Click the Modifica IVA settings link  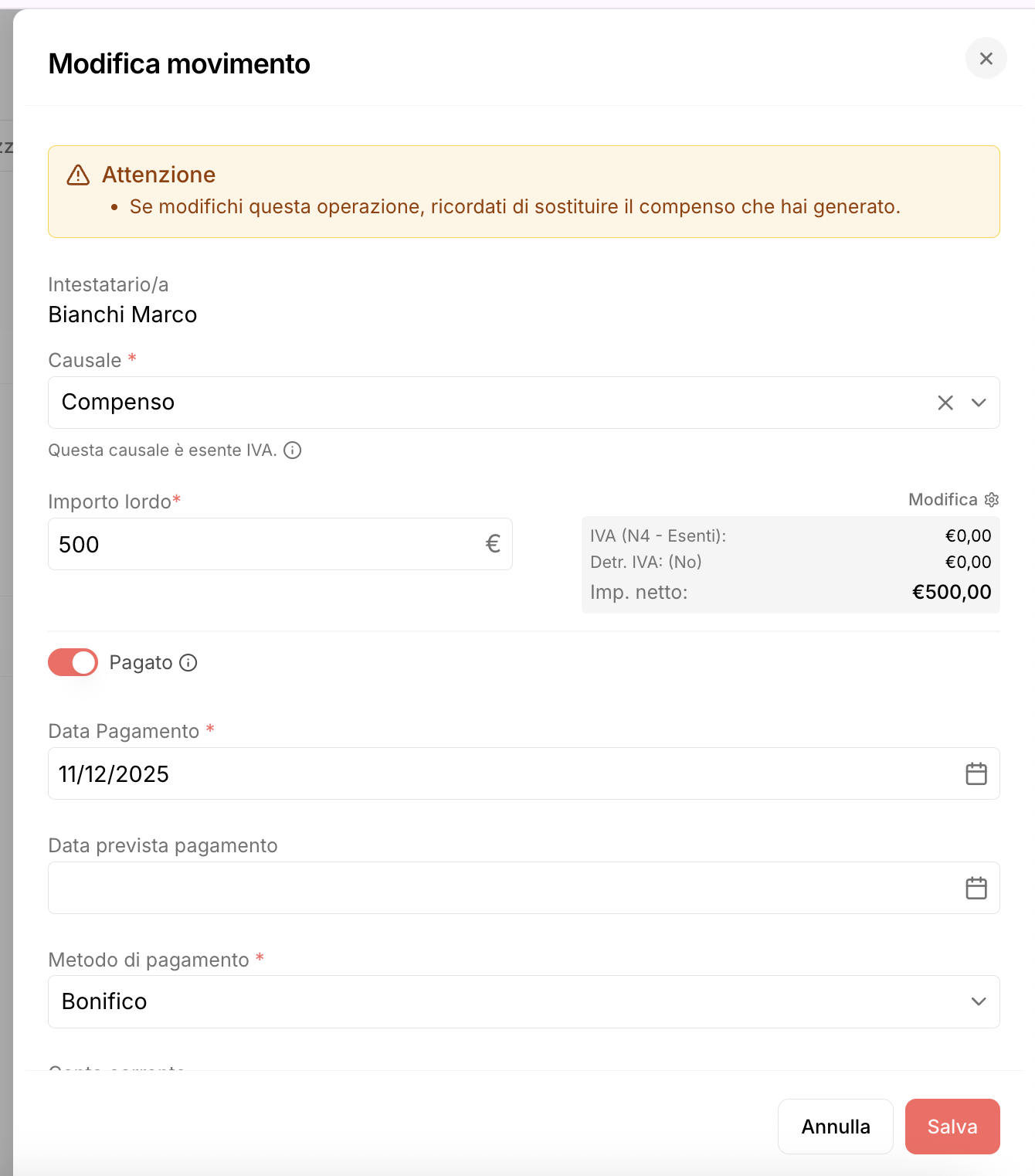(953, 500)
